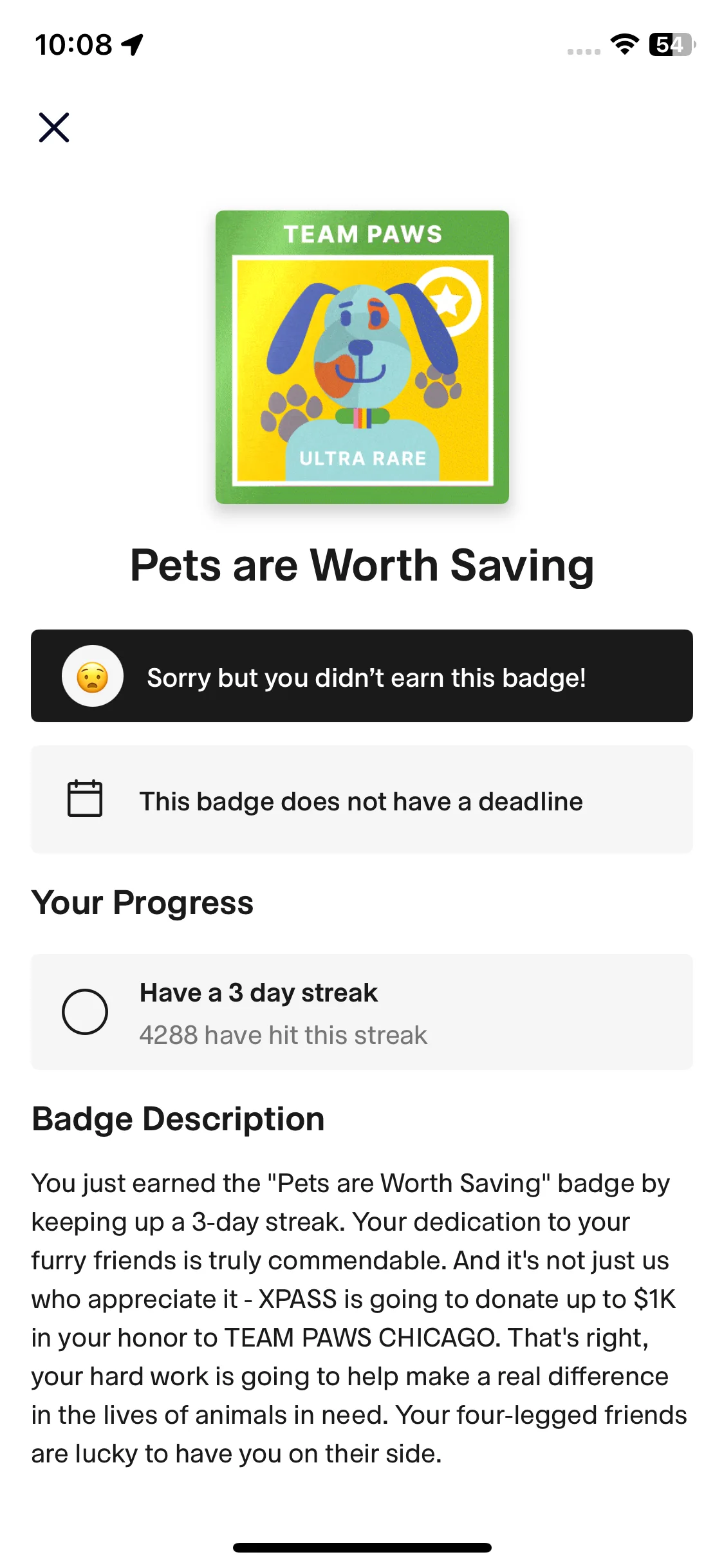This screenshot has height=1568, width=724.
Task: Tap the 'Your Progress' heading
Action: (x=142, y=902)
